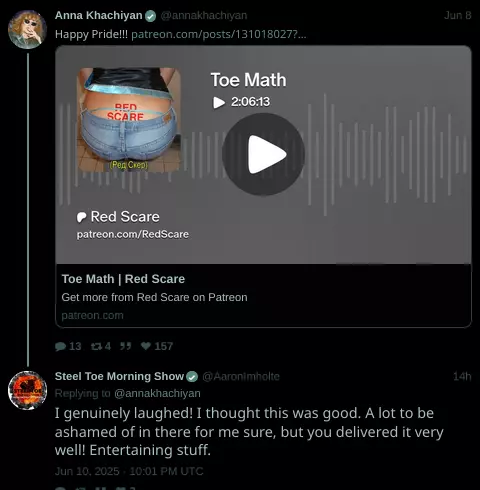This screenshot has width=480, height=490.
Task: Open Steel Toe Morning Show avatar
Action: tap(27, 390)
